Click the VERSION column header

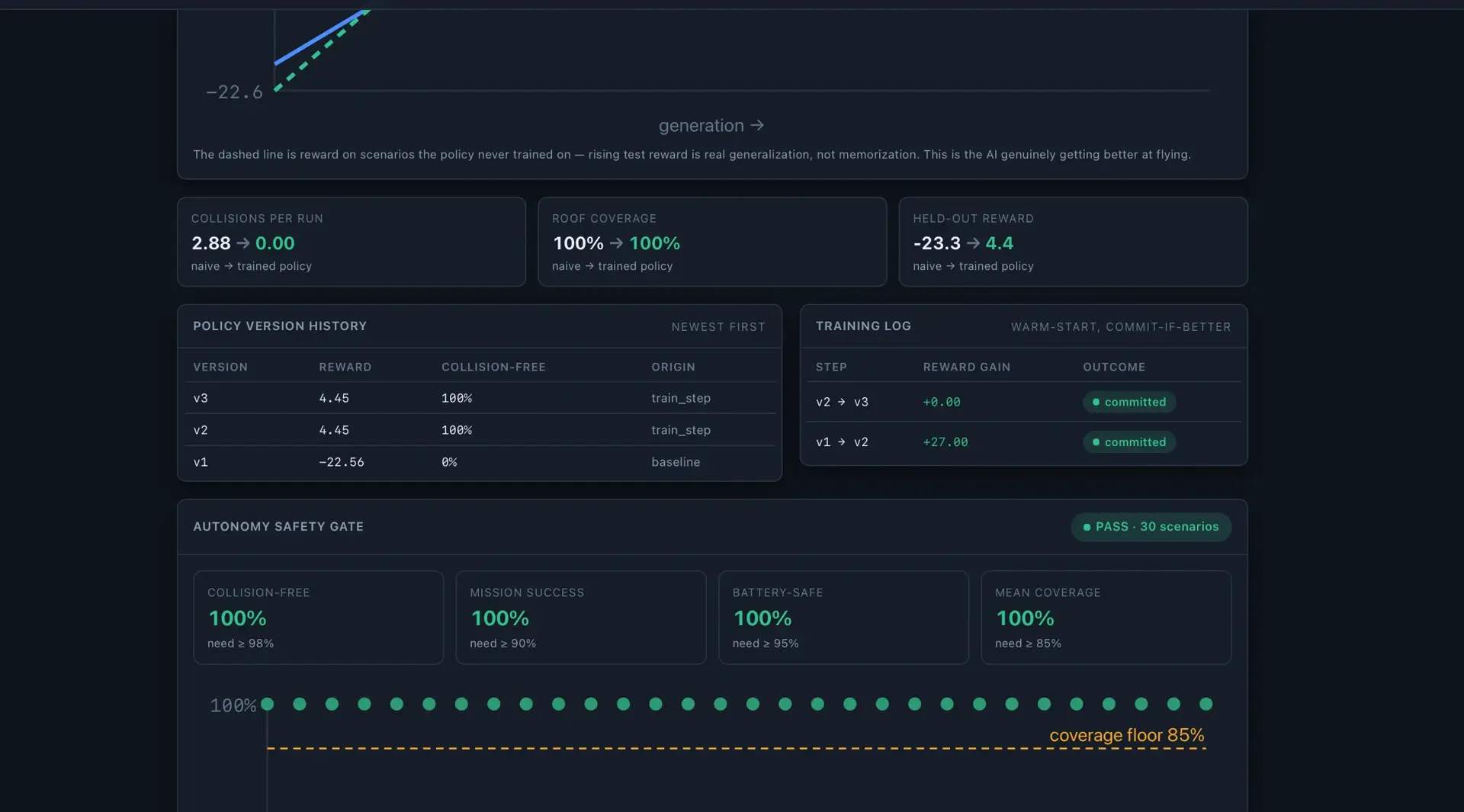pos(220,367)
